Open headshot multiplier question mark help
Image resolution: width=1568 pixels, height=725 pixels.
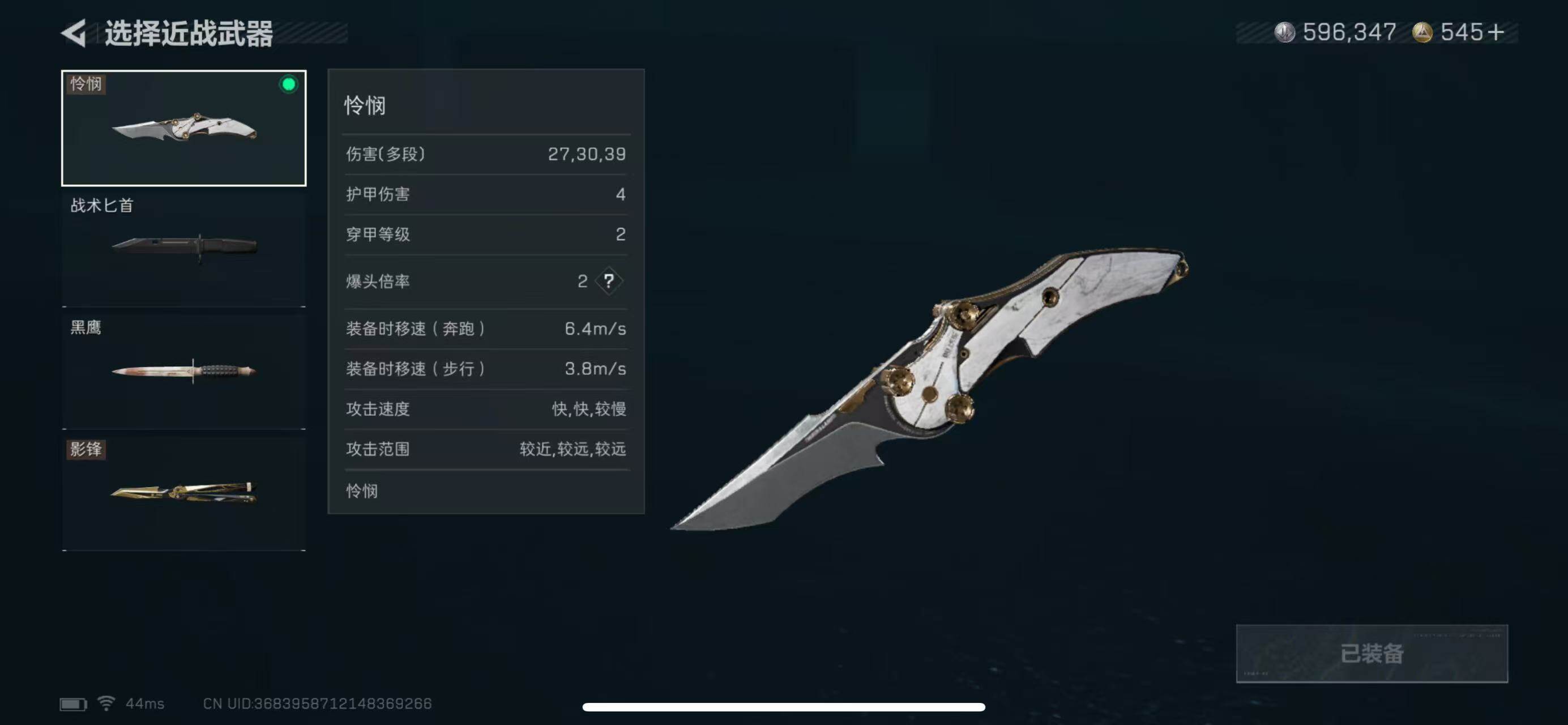coord(609,280)
